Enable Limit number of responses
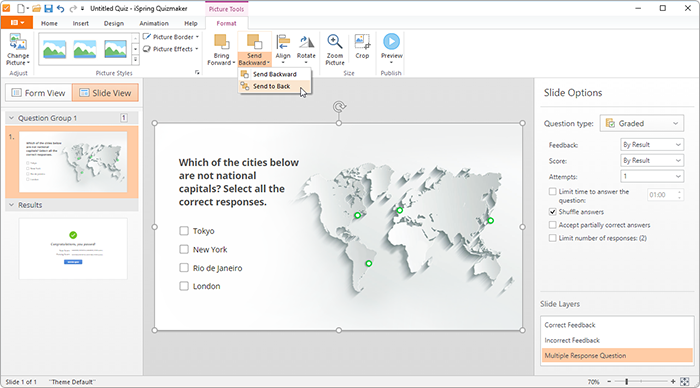This screenshot has width=700, height=388. [x=553, y=238]
